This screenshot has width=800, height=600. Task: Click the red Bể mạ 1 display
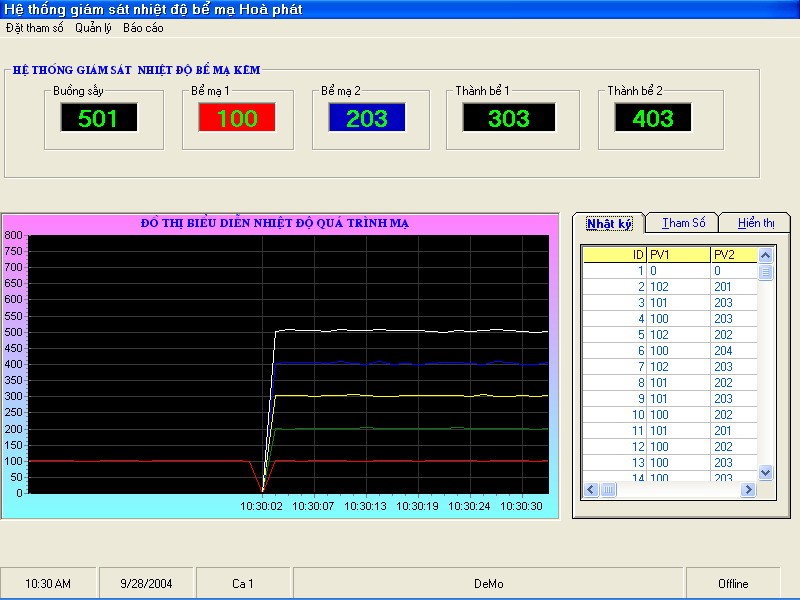[237, 118]
